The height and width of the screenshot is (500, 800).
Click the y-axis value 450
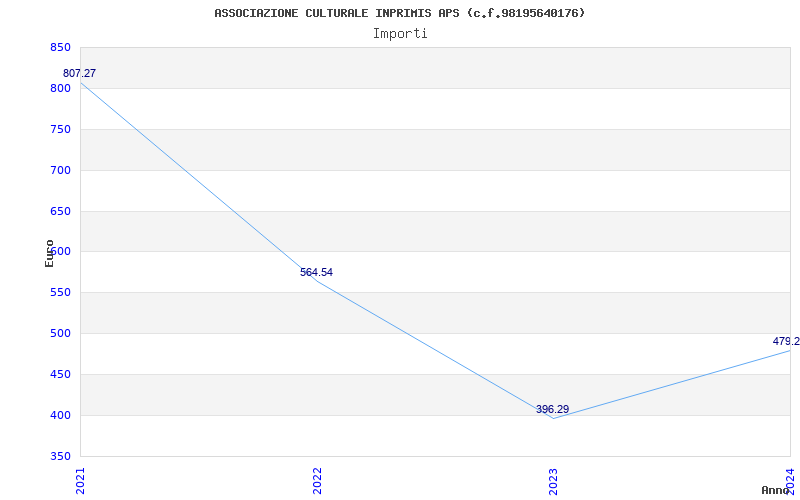coord(60,374)
